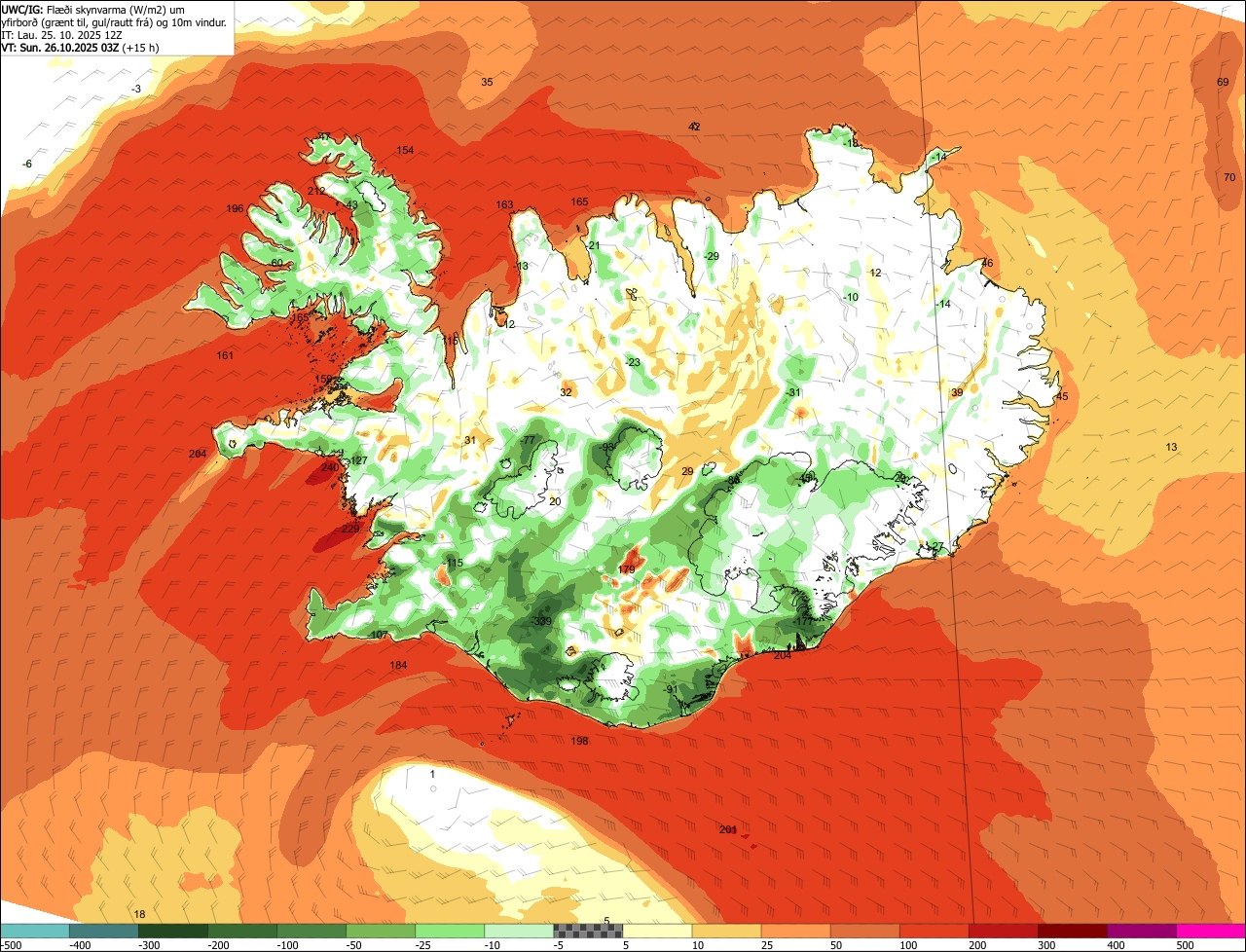Click the map value '-91'
1246x952 pixels.
coord(670,689)
